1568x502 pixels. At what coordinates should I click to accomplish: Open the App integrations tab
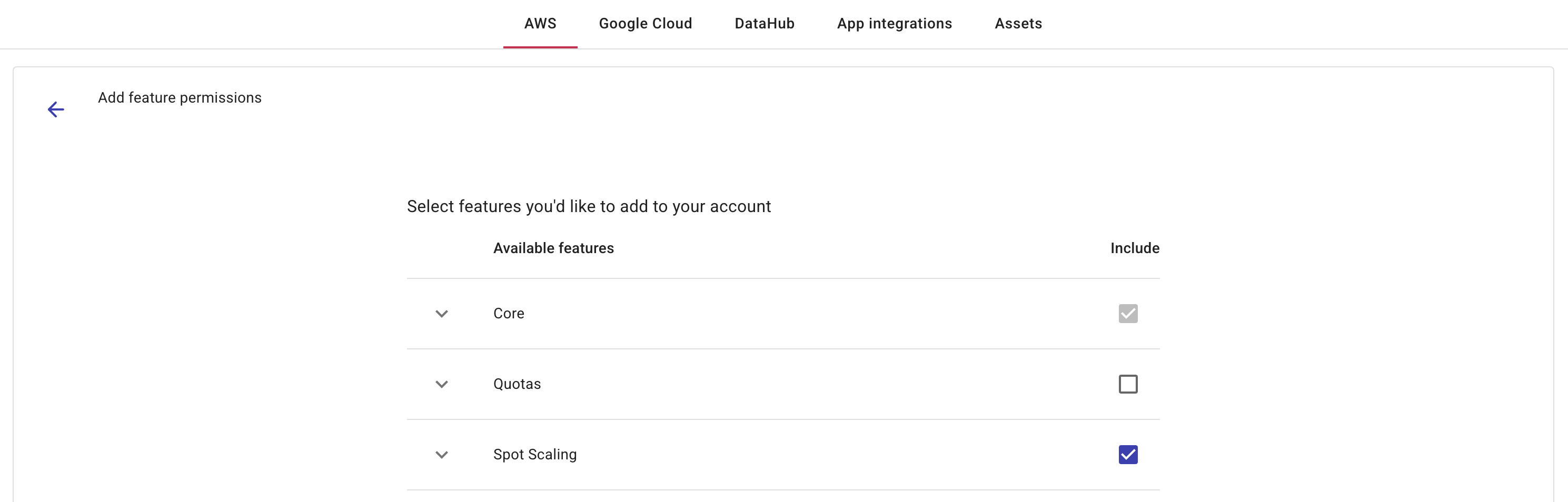[894, 24]
